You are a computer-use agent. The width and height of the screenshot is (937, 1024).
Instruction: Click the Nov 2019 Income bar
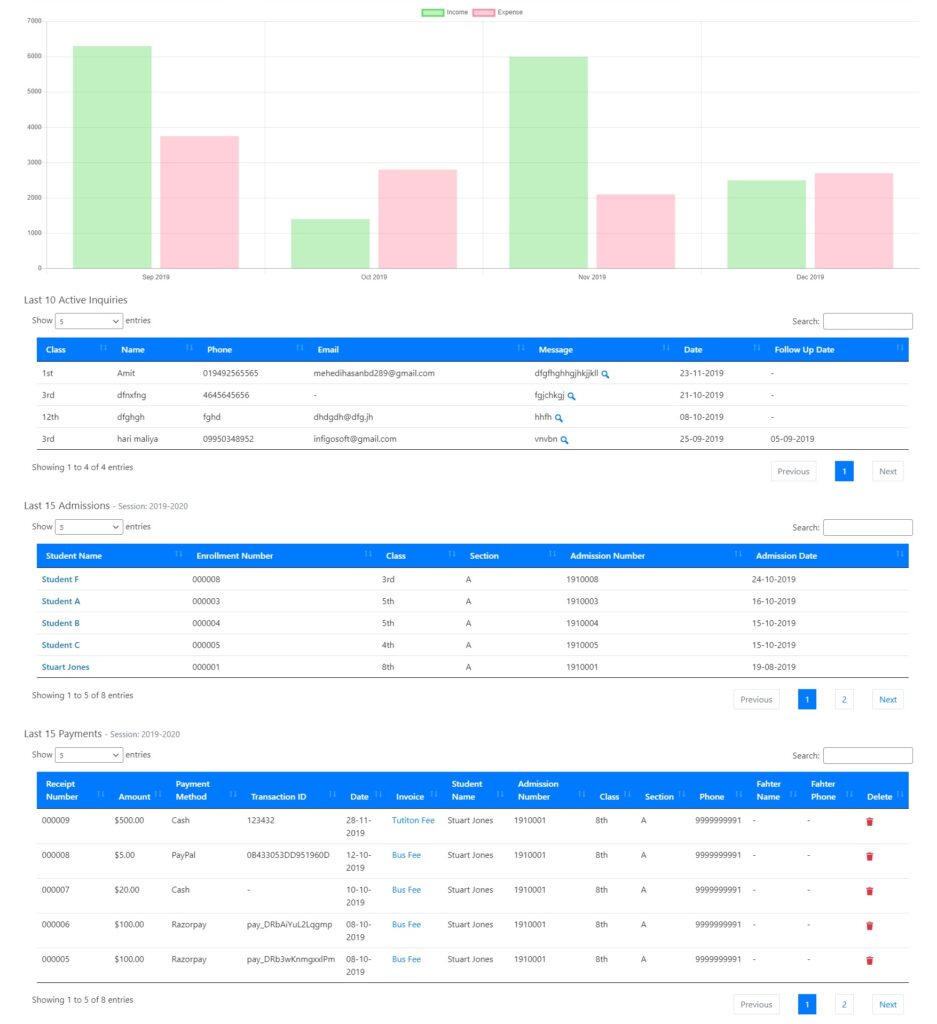point(548,162)
